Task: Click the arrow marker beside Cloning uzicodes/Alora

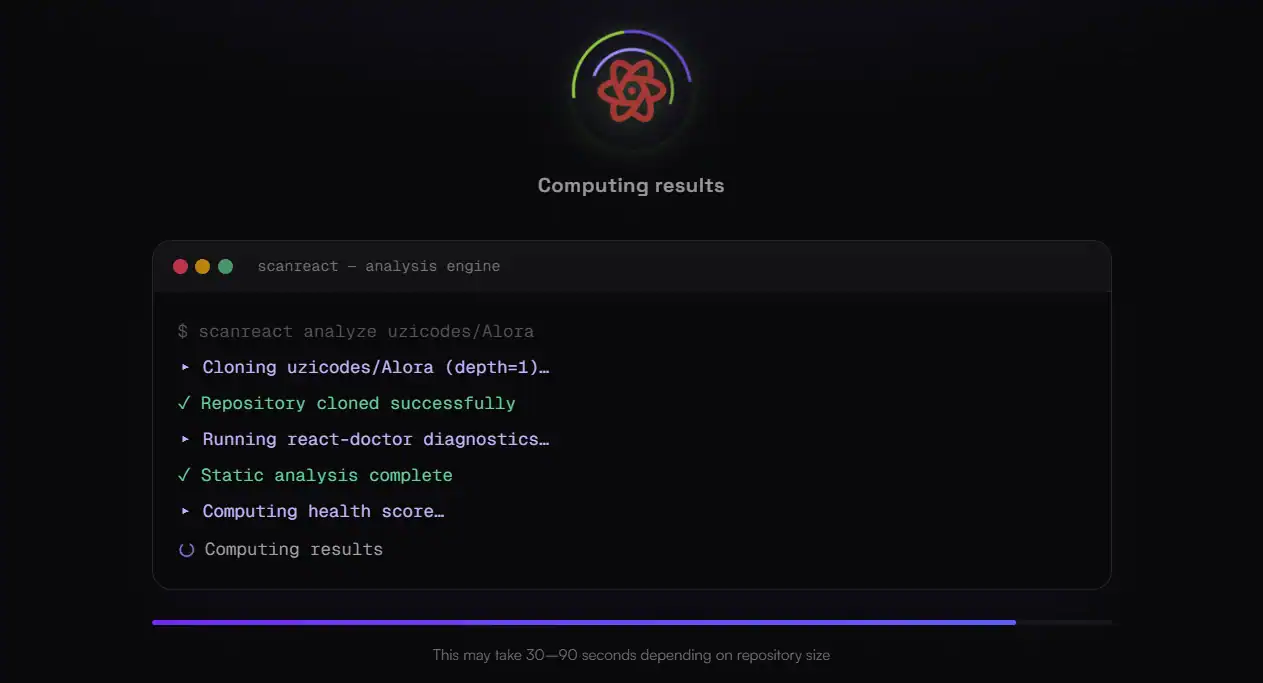Action: [185, 367]
